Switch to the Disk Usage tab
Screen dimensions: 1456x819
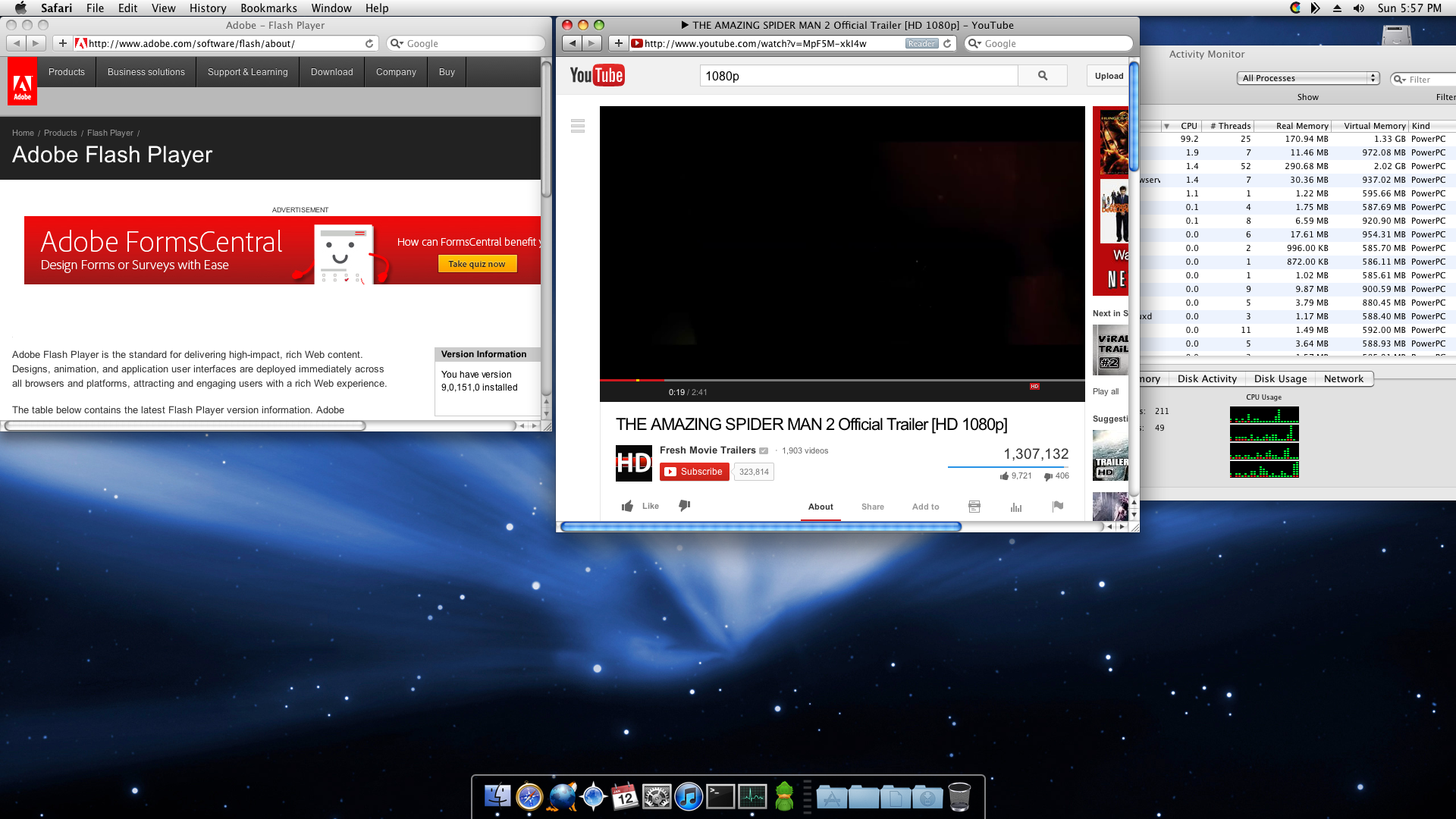point(1280,378)
